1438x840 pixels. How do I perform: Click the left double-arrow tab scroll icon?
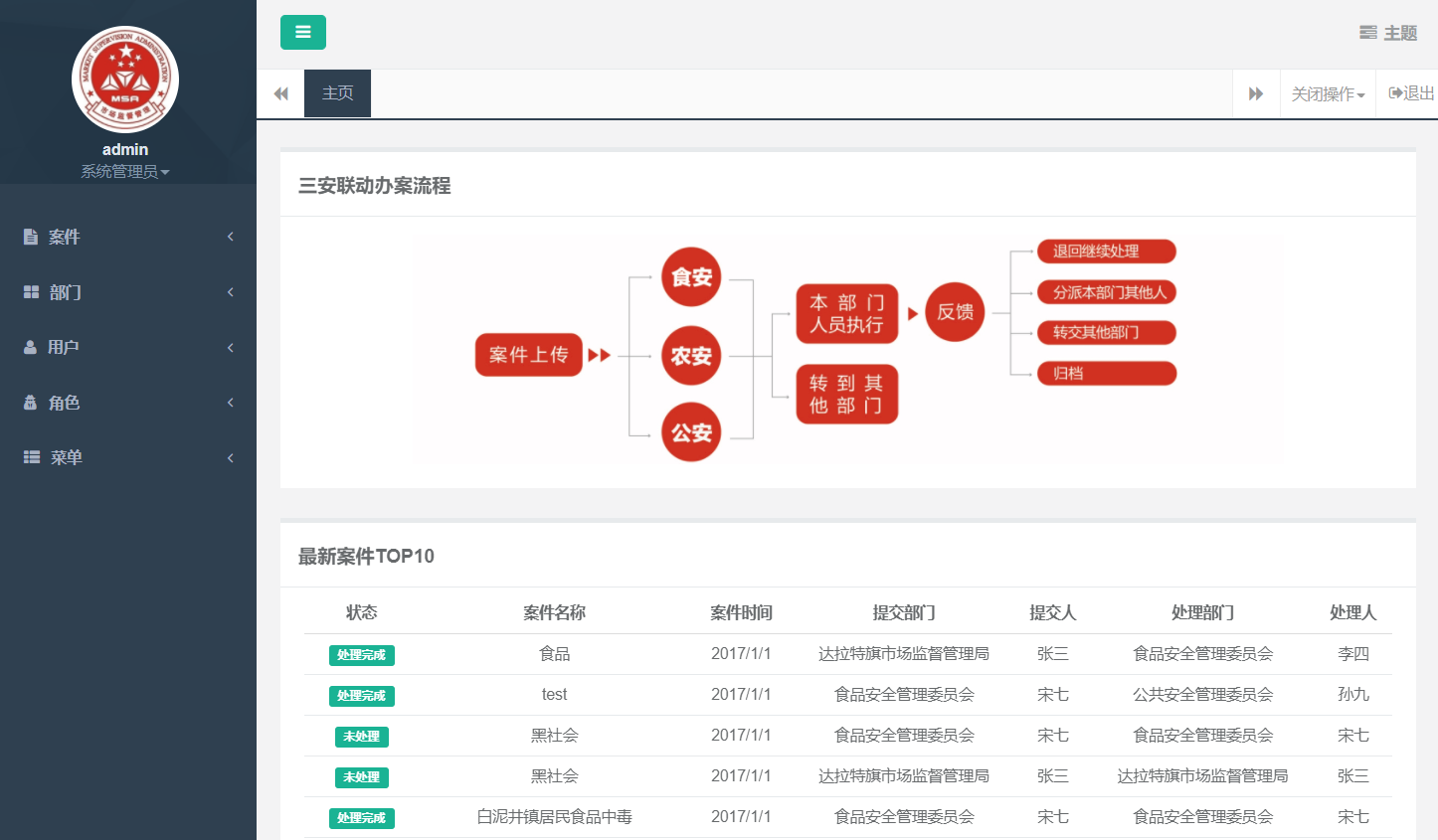click(x=280, y=93)
